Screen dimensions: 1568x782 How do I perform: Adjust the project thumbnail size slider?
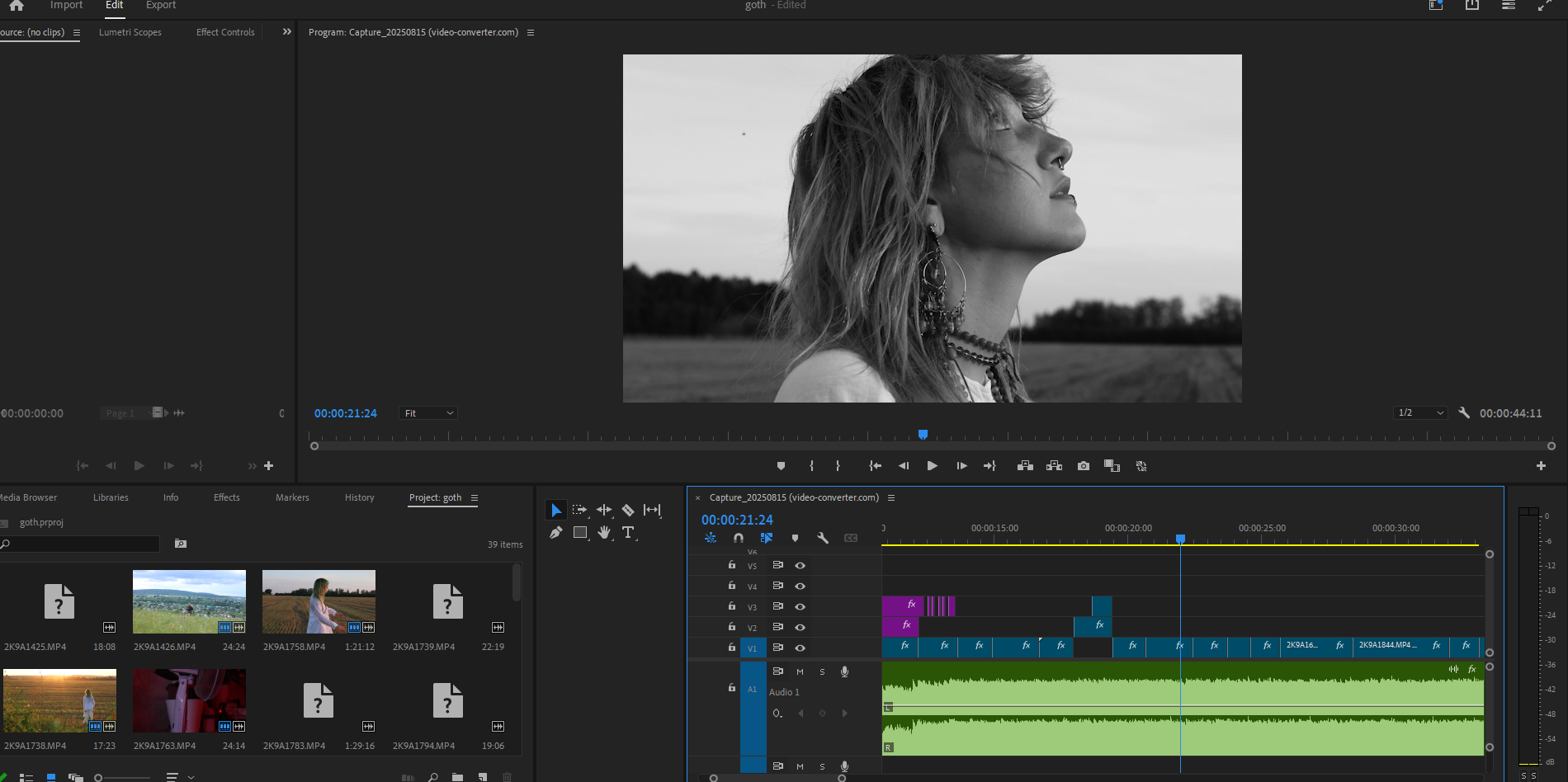[x=100, y=777]
